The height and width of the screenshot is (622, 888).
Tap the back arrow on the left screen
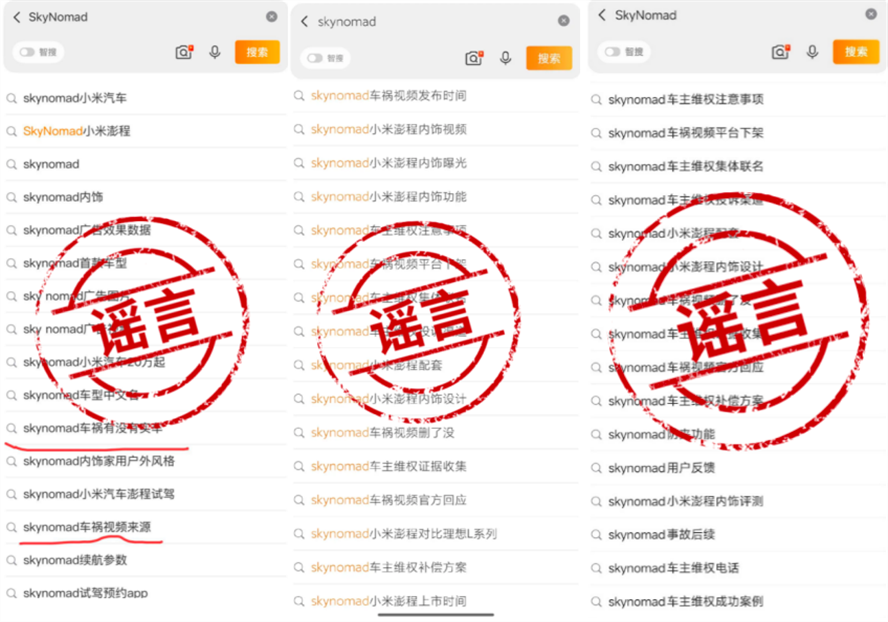coord(17,18)
